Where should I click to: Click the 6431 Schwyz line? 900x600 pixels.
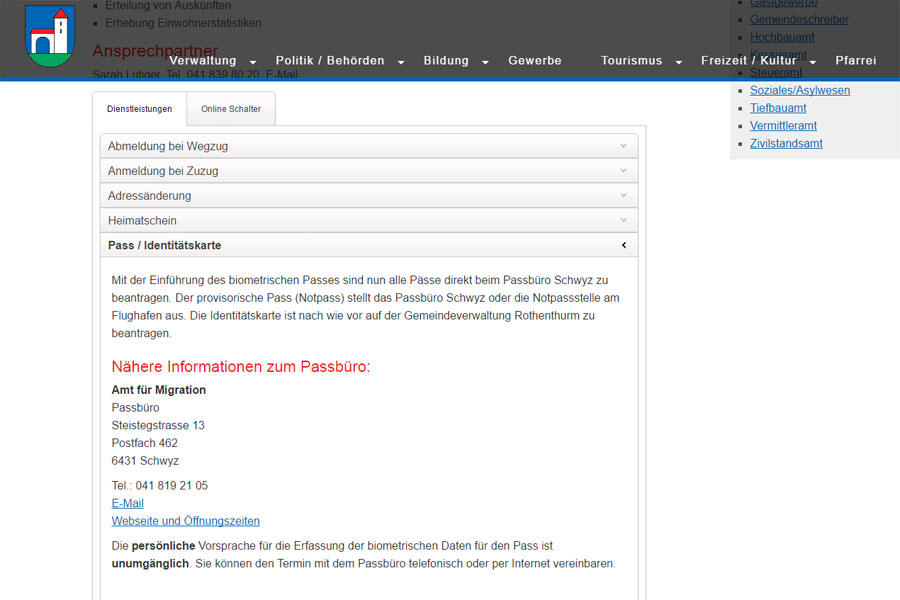pos(145,461)
